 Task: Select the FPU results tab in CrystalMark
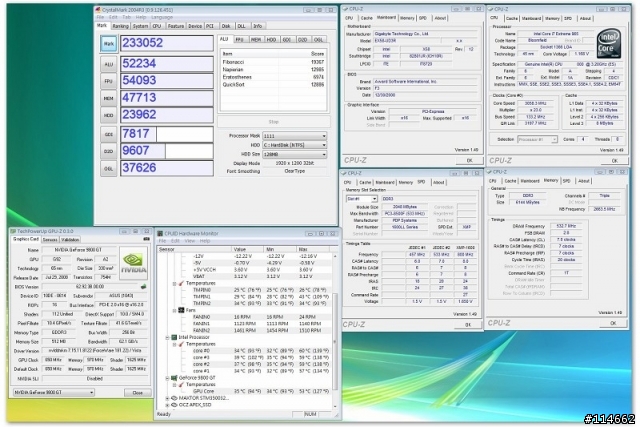(240, 40)
